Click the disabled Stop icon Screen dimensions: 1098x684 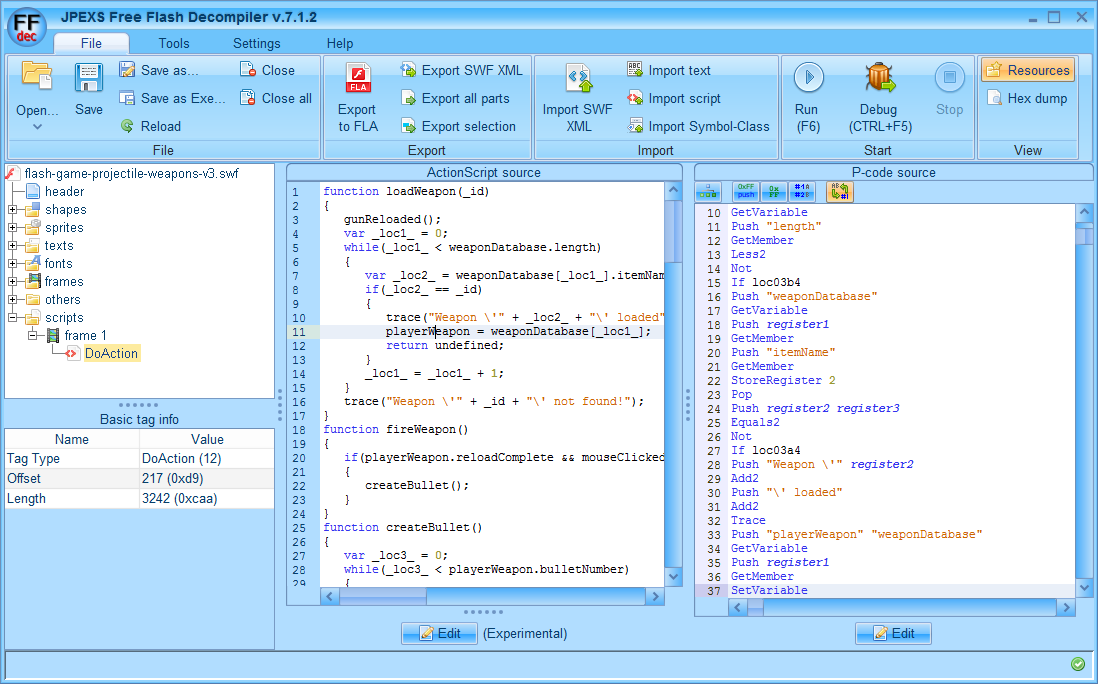click(950, 77)
